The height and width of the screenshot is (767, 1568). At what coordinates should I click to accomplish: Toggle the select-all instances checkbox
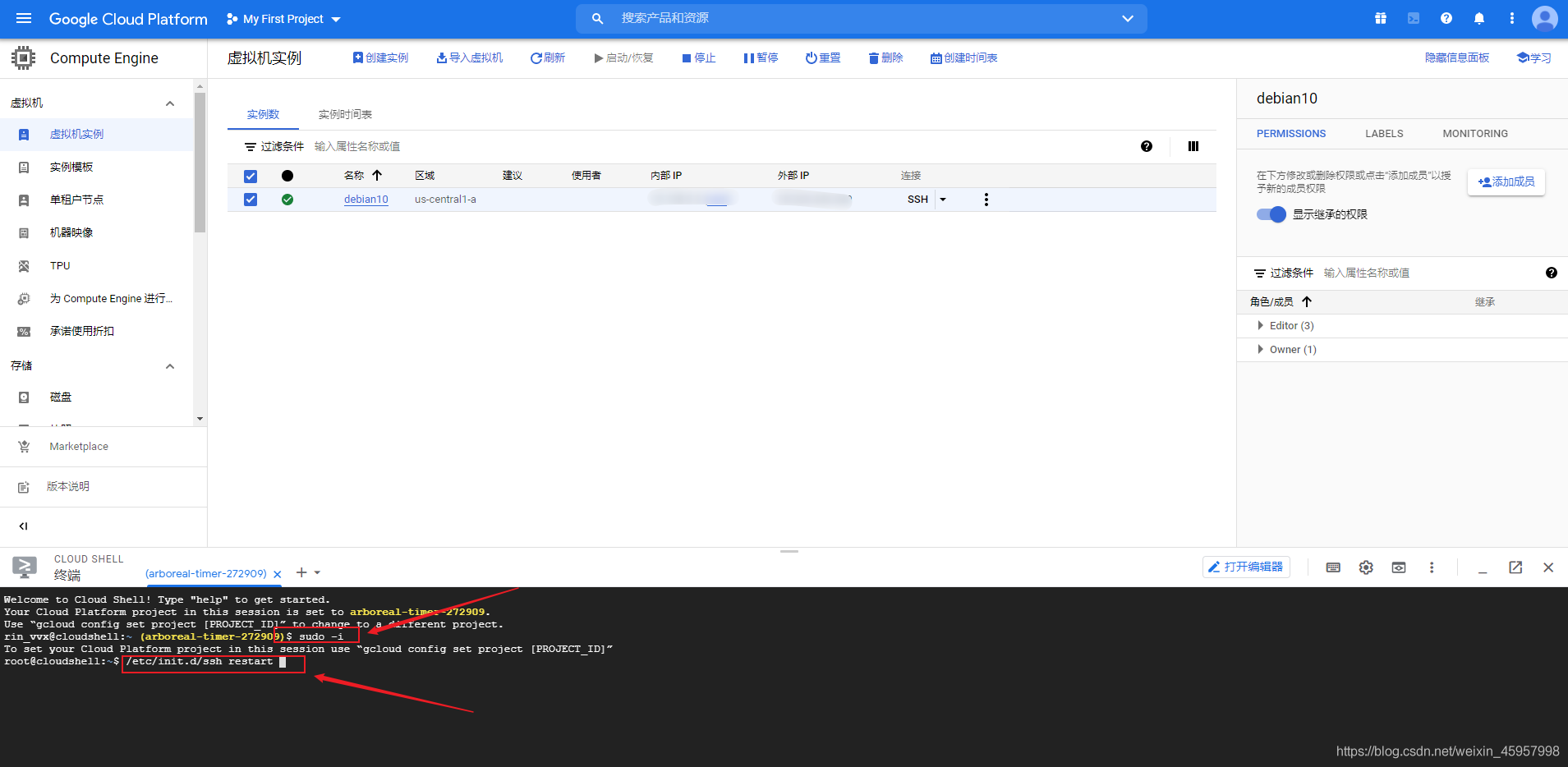point(251,176)
